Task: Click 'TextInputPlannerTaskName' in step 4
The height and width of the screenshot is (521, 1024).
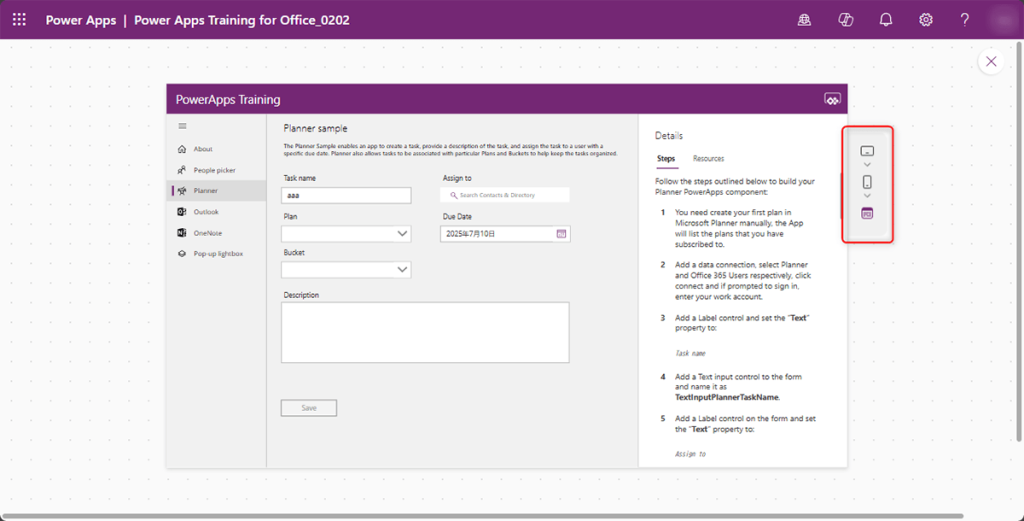Action: click(727, 396)
